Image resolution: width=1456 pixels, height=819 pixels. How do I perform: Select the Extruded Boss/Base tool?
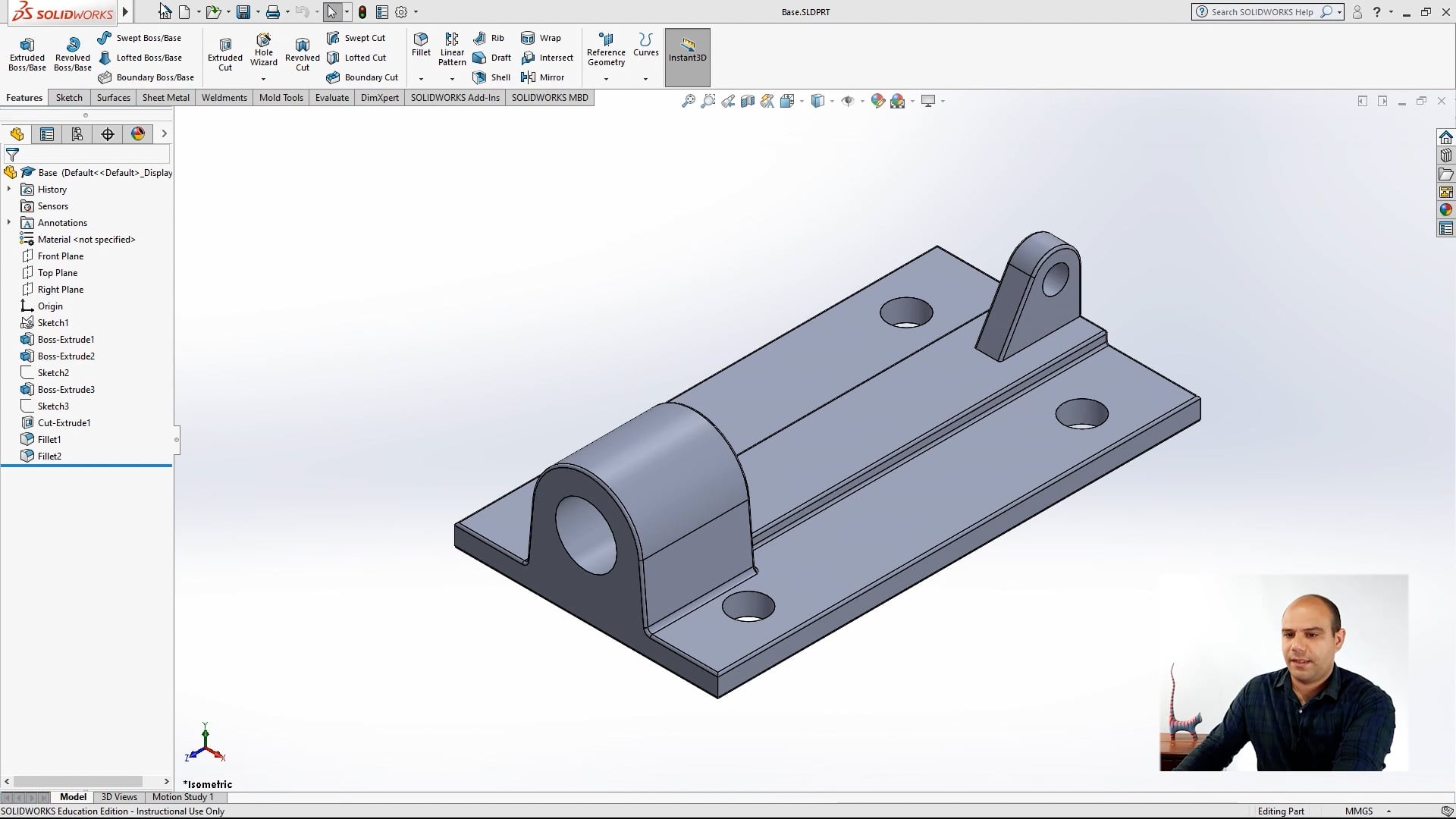[x=27, y=53]
